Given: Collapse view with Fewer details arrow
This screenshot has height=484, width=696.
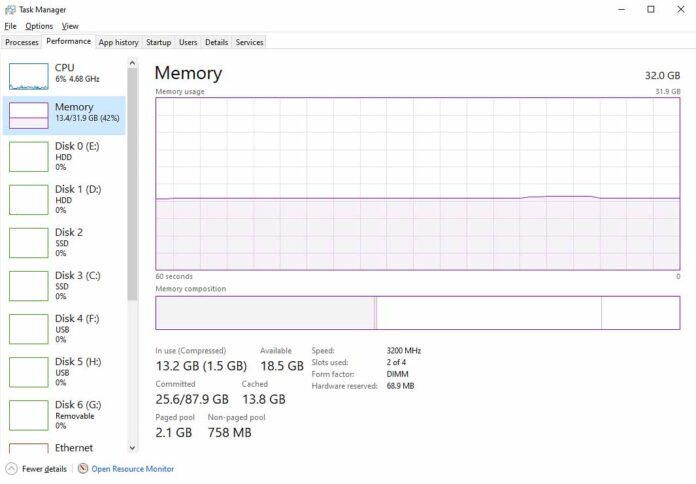Looking at the screenshot, I should (x=11, y=468).
